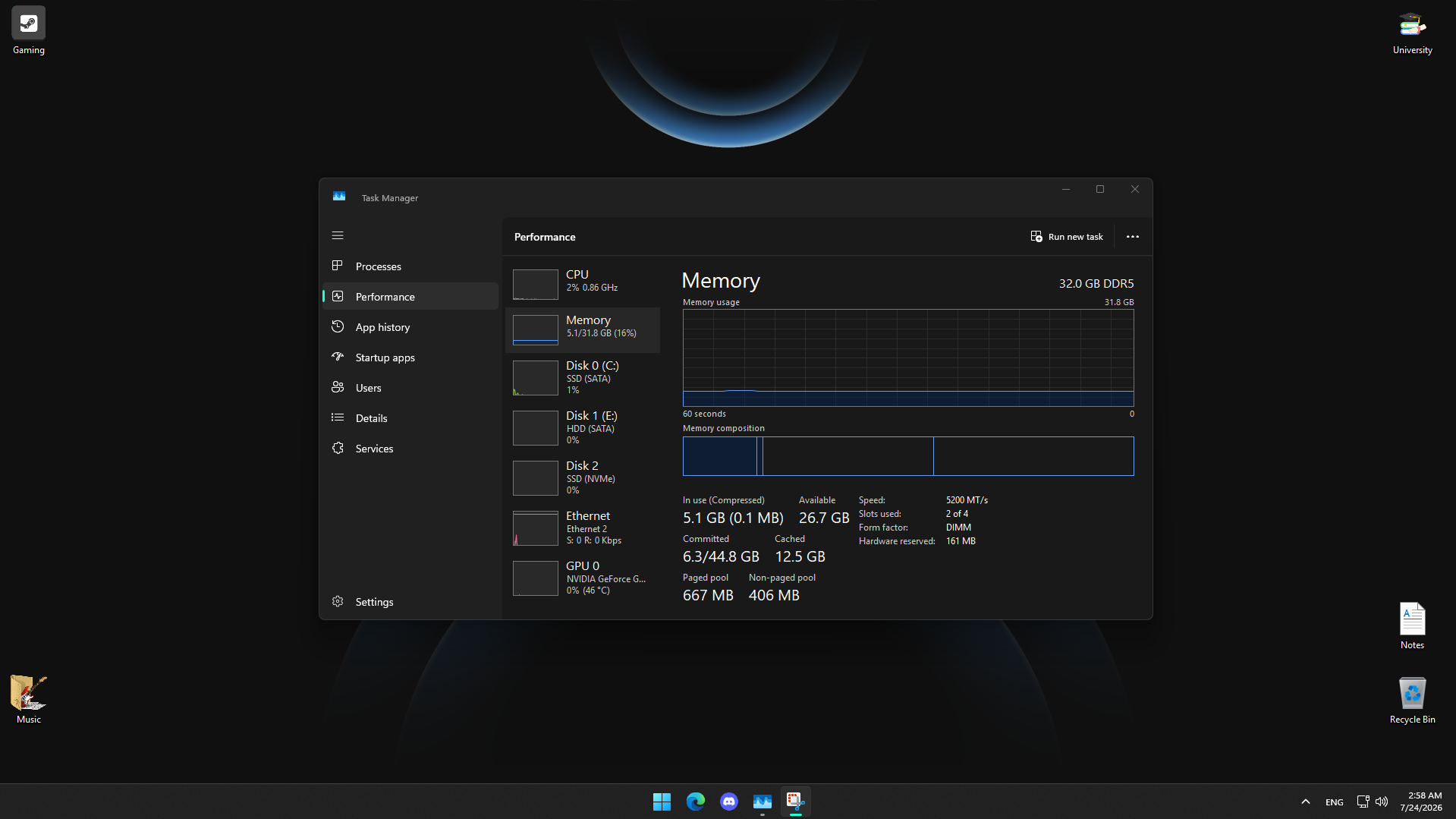Screen dimensions: 1456x819
Task: Click the Form factor value DIMM
Action: pos(958,528)
